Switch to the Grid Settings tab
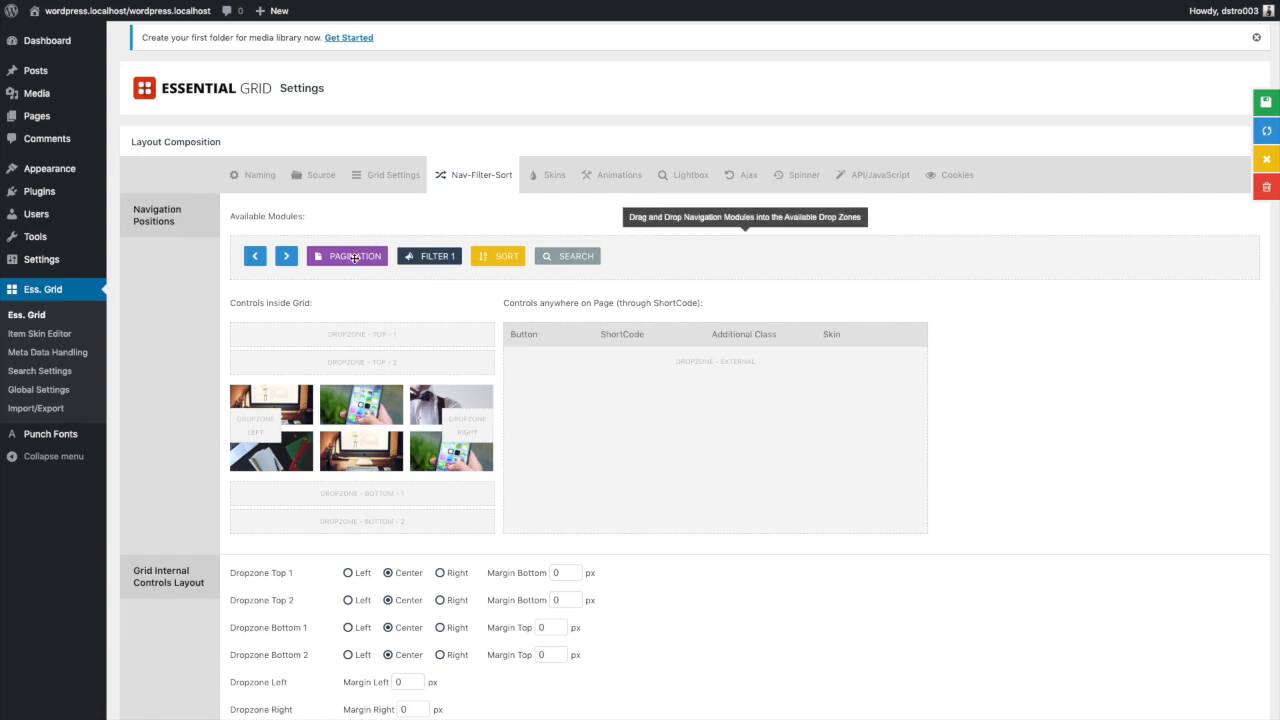 click(x=385, y=175)
